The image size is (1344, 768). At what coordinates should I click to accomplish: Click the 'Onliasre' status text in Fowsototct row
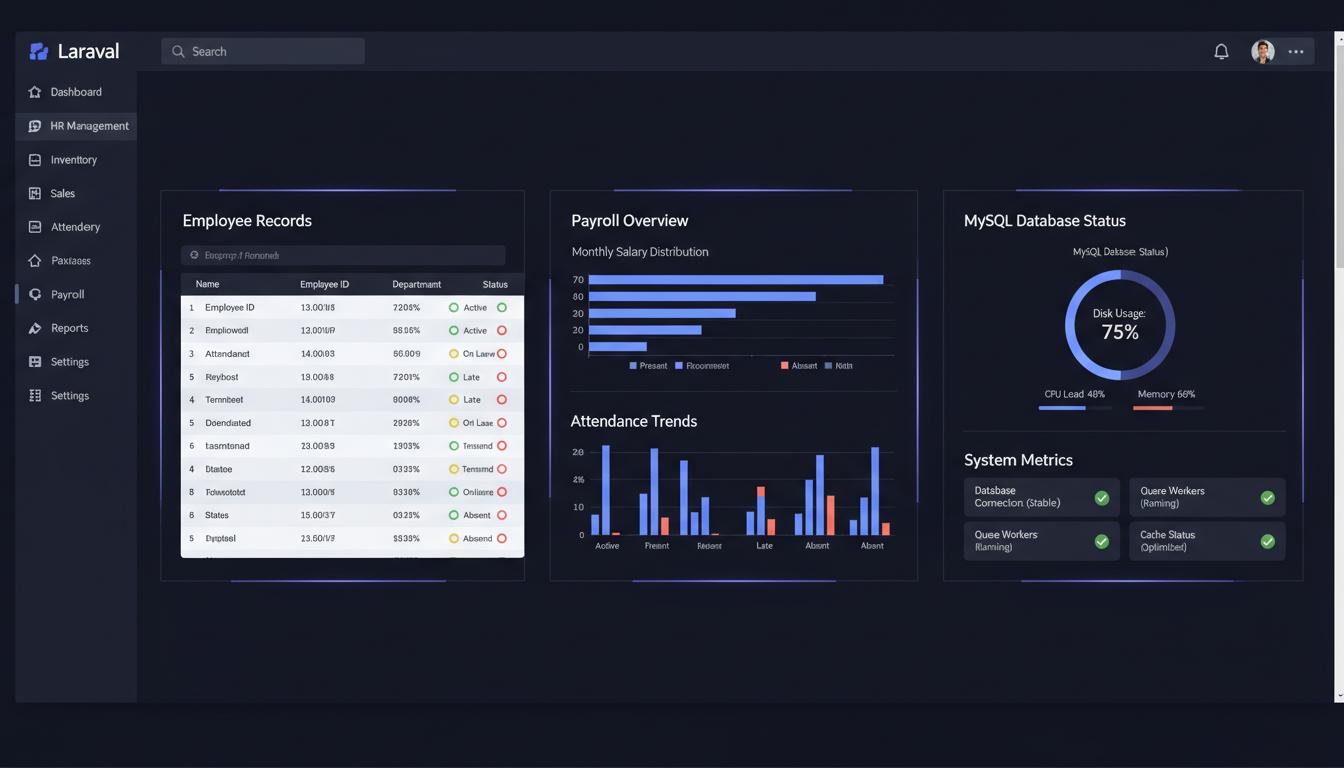pos(478,492)
